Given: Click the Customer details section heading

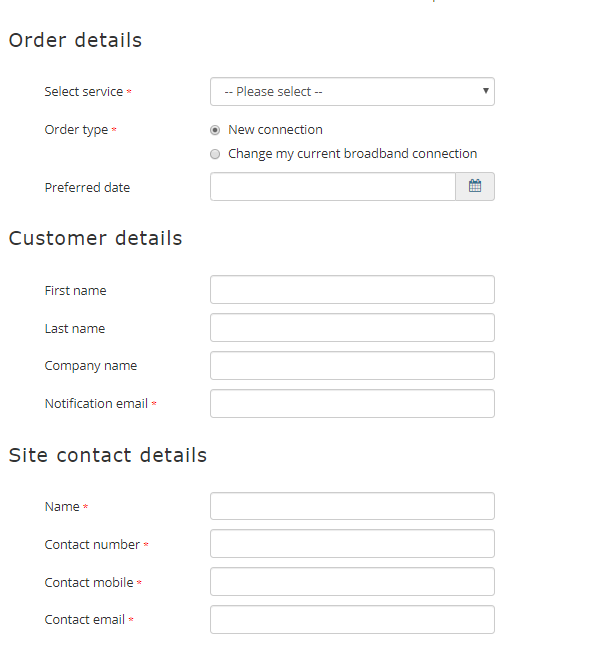Looking at the screenshot, I should [x=96, y=238].
